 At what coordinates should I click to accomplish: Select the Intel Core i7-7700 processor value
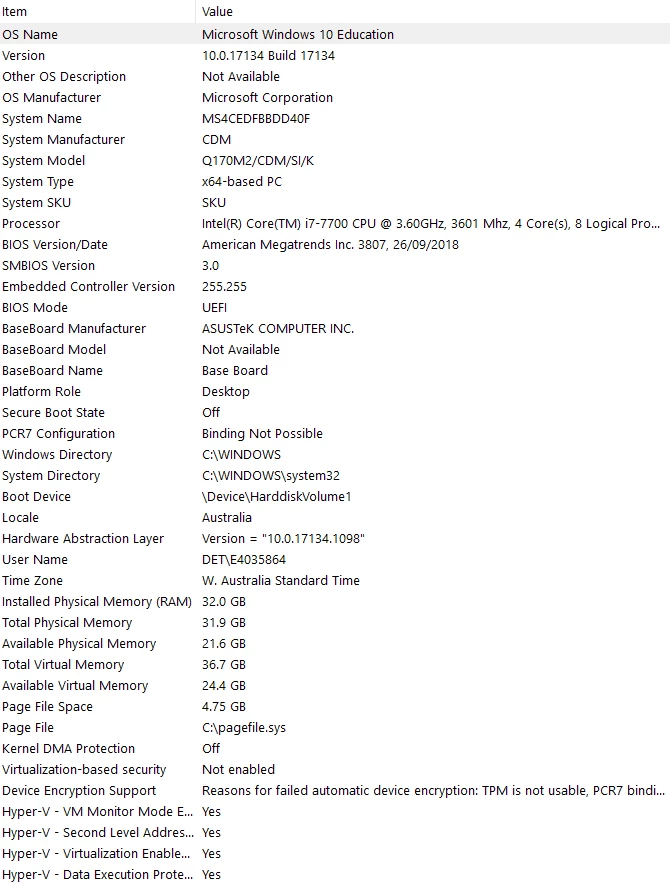(x=431, y=224)
